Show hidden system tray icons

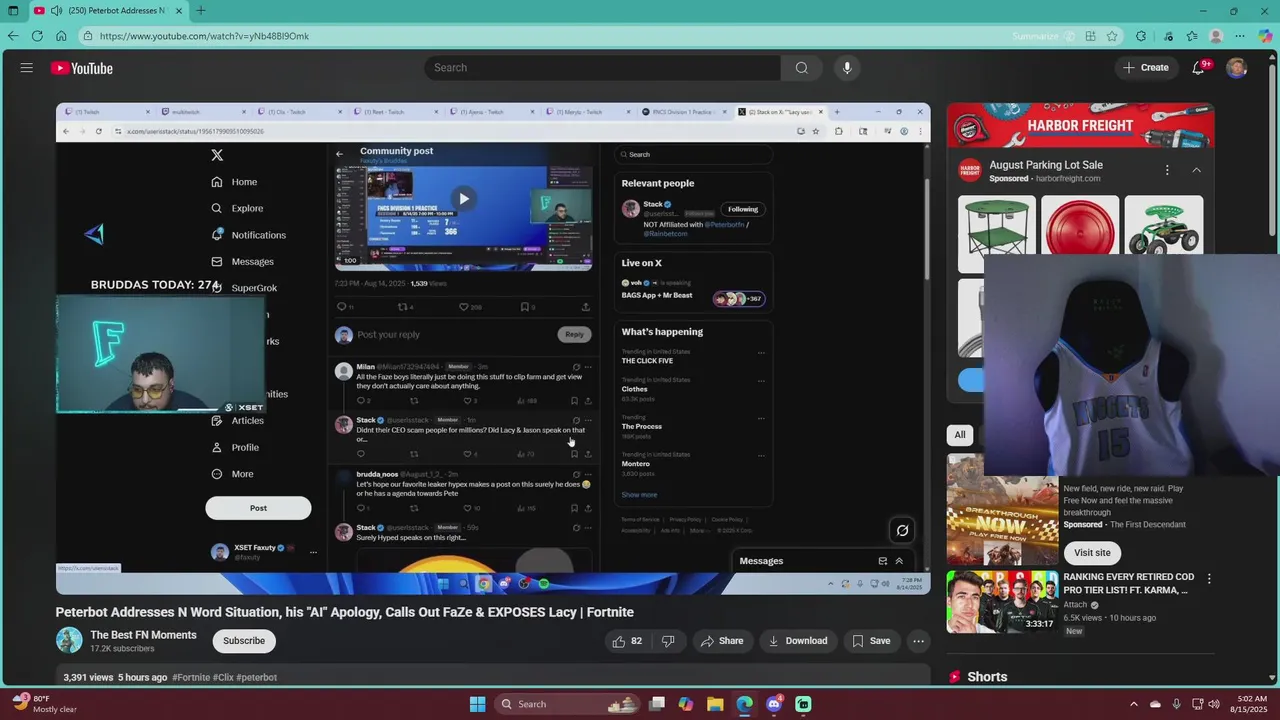click(1133, 704)
